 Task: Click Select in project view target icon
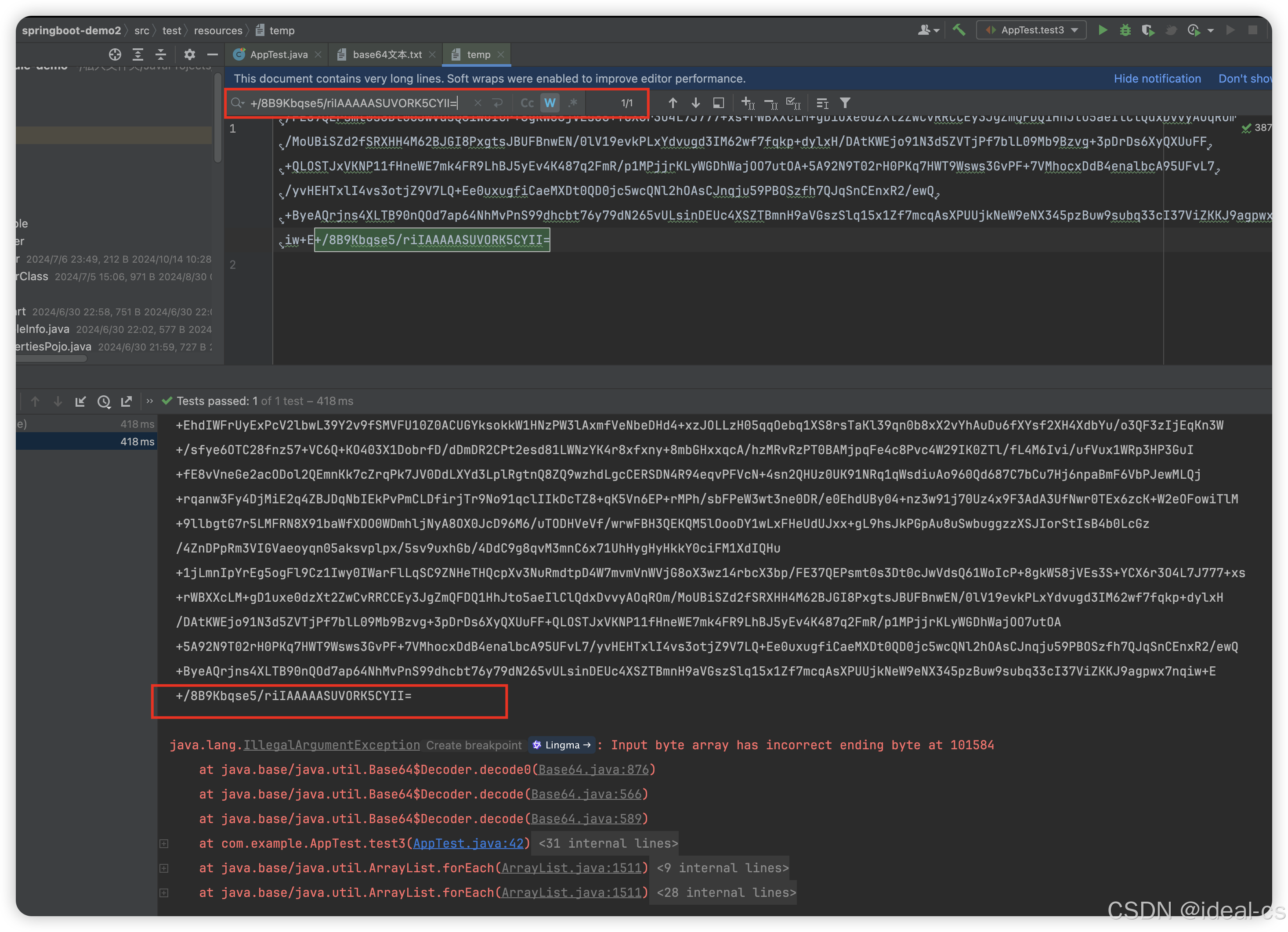click(115, 54)
